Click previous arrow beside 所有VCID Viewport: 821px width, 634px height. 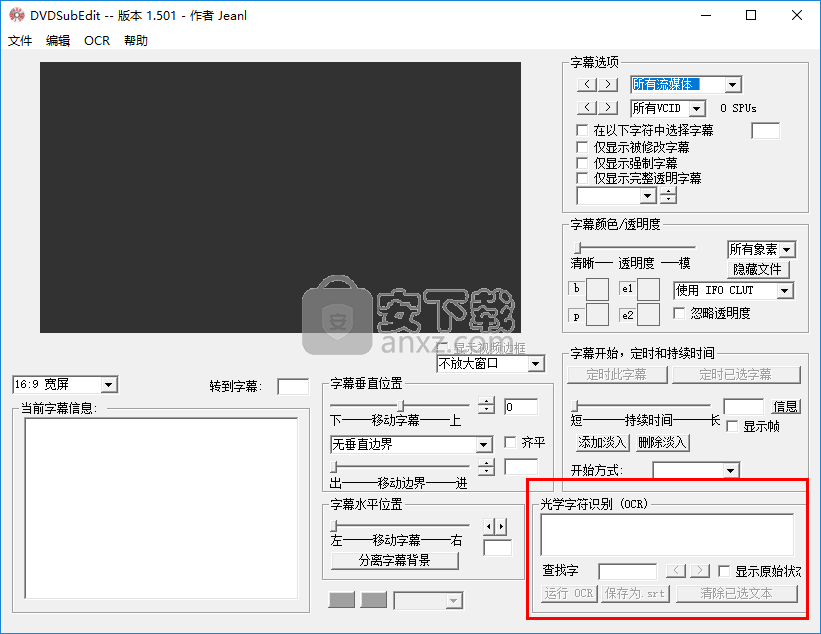pyautogui.click(x=587, y=107)
